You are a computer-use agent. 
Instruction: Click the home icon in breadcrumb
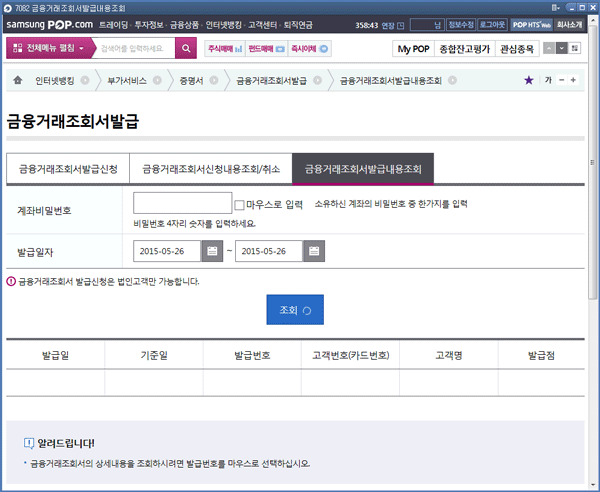18,79
